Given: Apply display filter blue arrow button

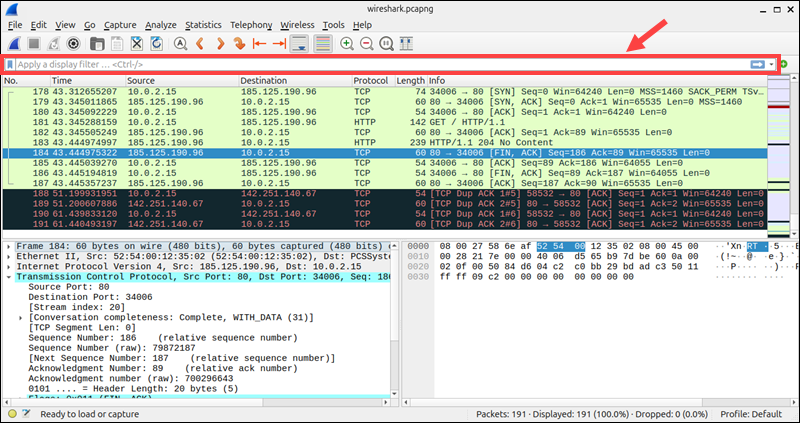Looking at the screenshot, I should click(x=758, y=64).
